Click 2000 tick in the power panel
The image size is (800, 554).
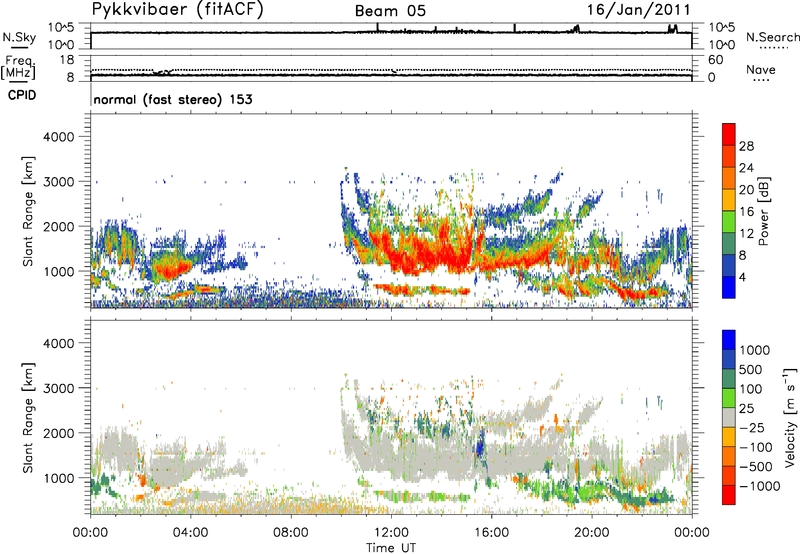click(x=58, y=226)
